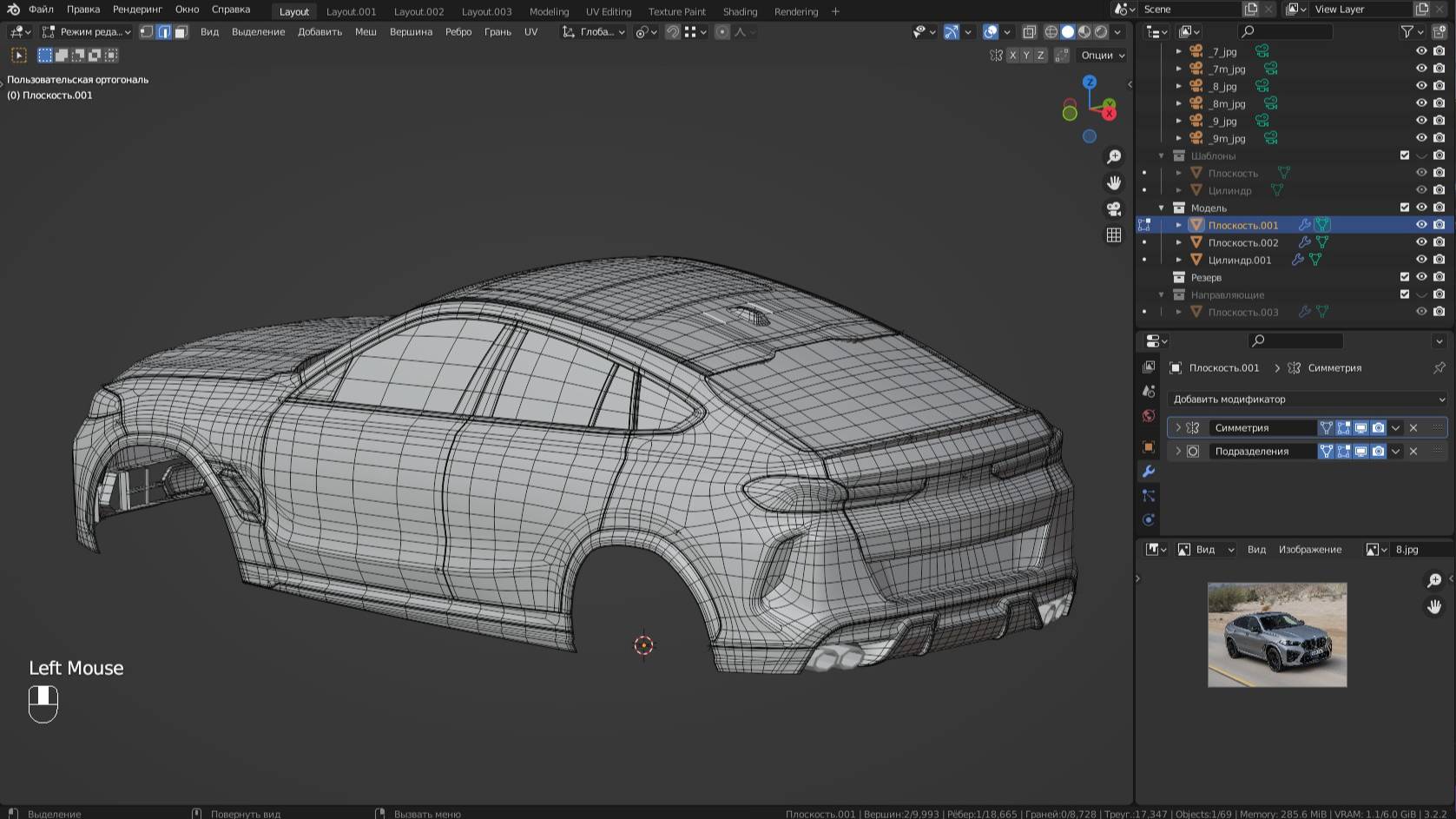Toggle X-Ray mode in viewport header
This screenshot has width=1456, height=819.
tap(1030, 32)
